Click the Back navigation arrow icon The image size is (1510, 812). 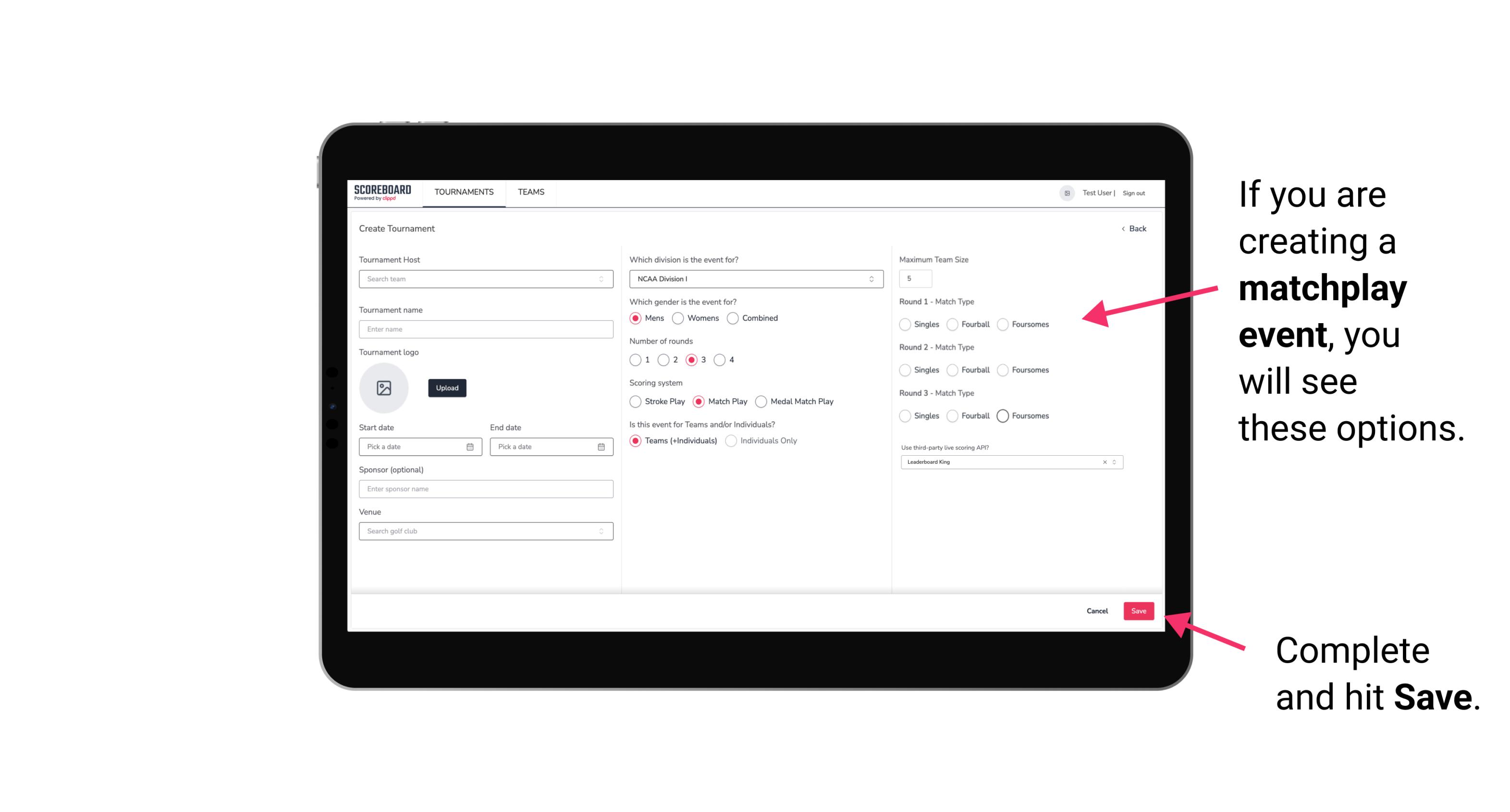tap(1123, 228)
